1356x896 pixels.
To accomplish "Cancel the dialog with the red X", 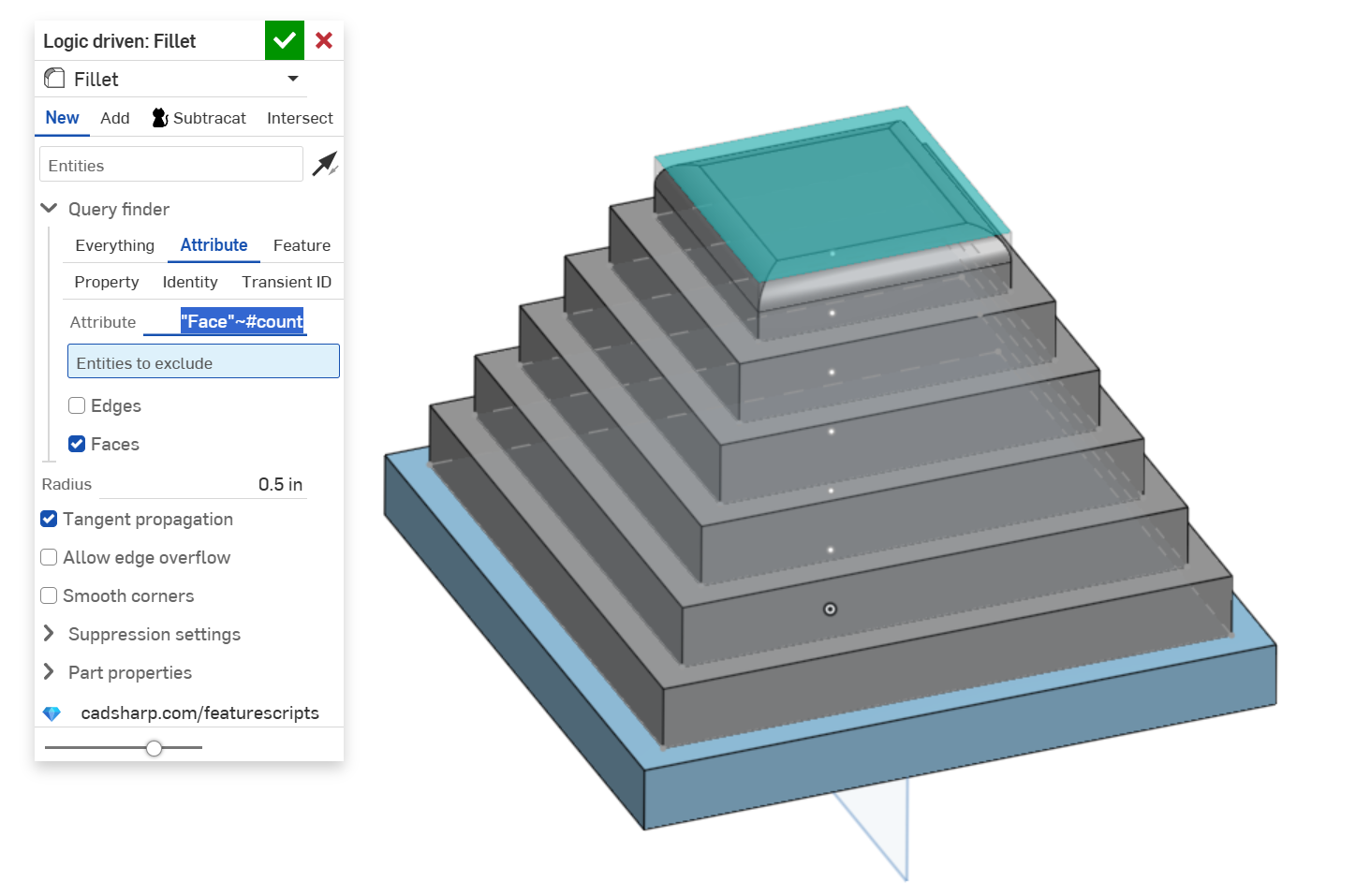I will (324, 40).
